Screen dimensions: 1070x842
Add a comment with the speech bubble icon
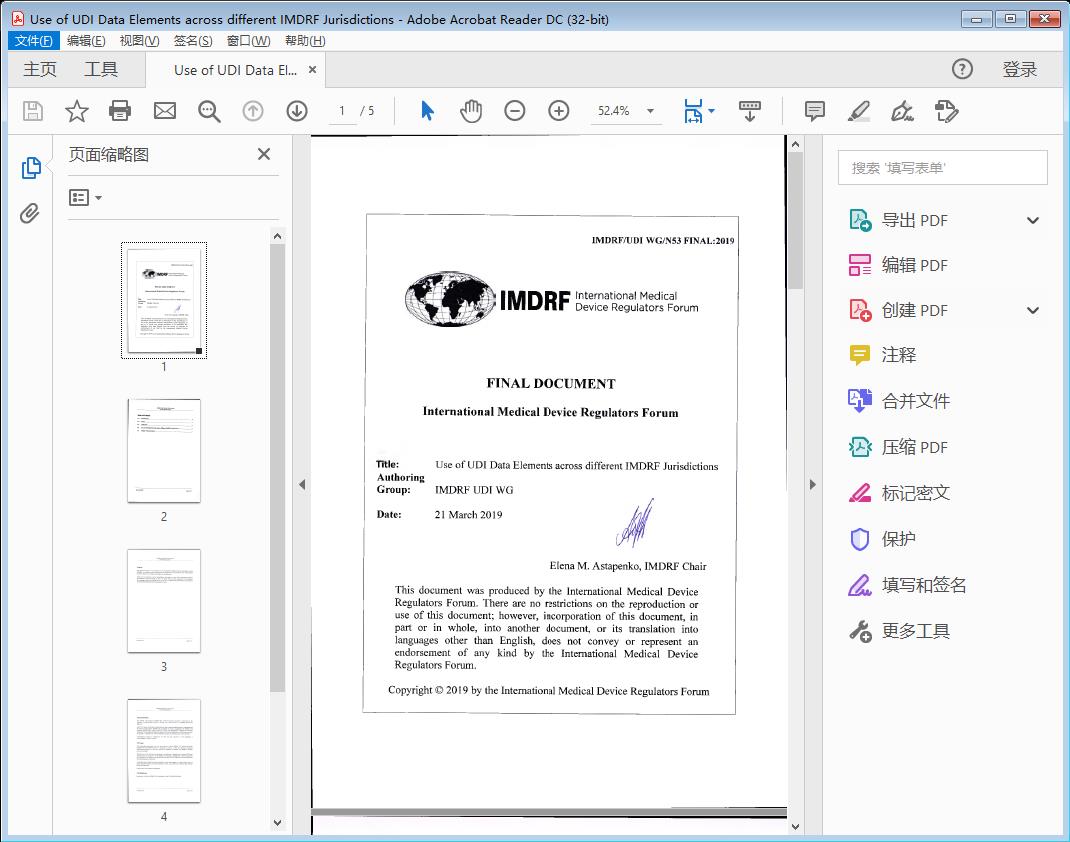pos(814,111)
